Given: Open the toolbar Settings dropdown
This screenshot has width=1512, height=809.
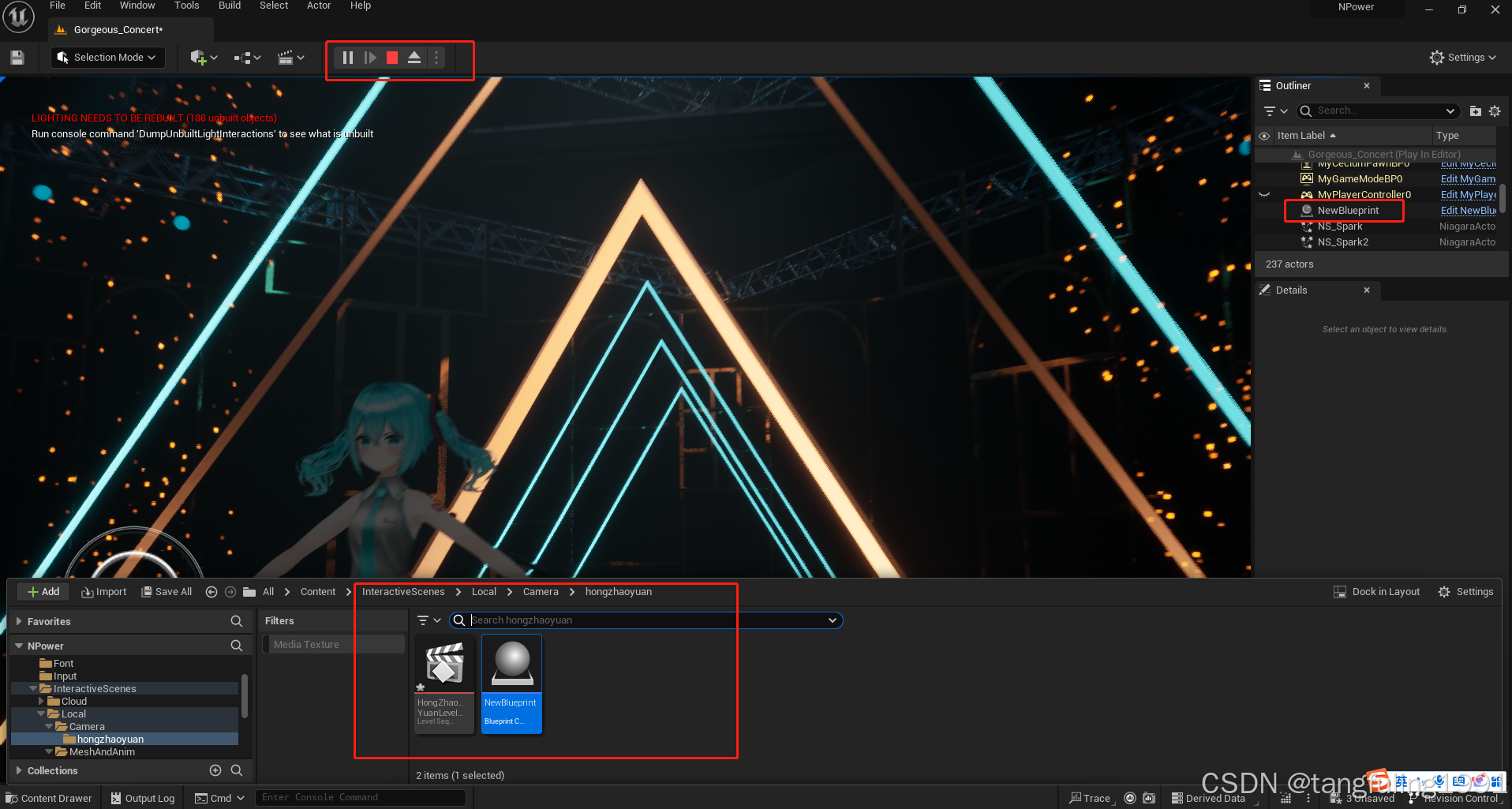Looking at the screenshot, I should coord(1462,58).
